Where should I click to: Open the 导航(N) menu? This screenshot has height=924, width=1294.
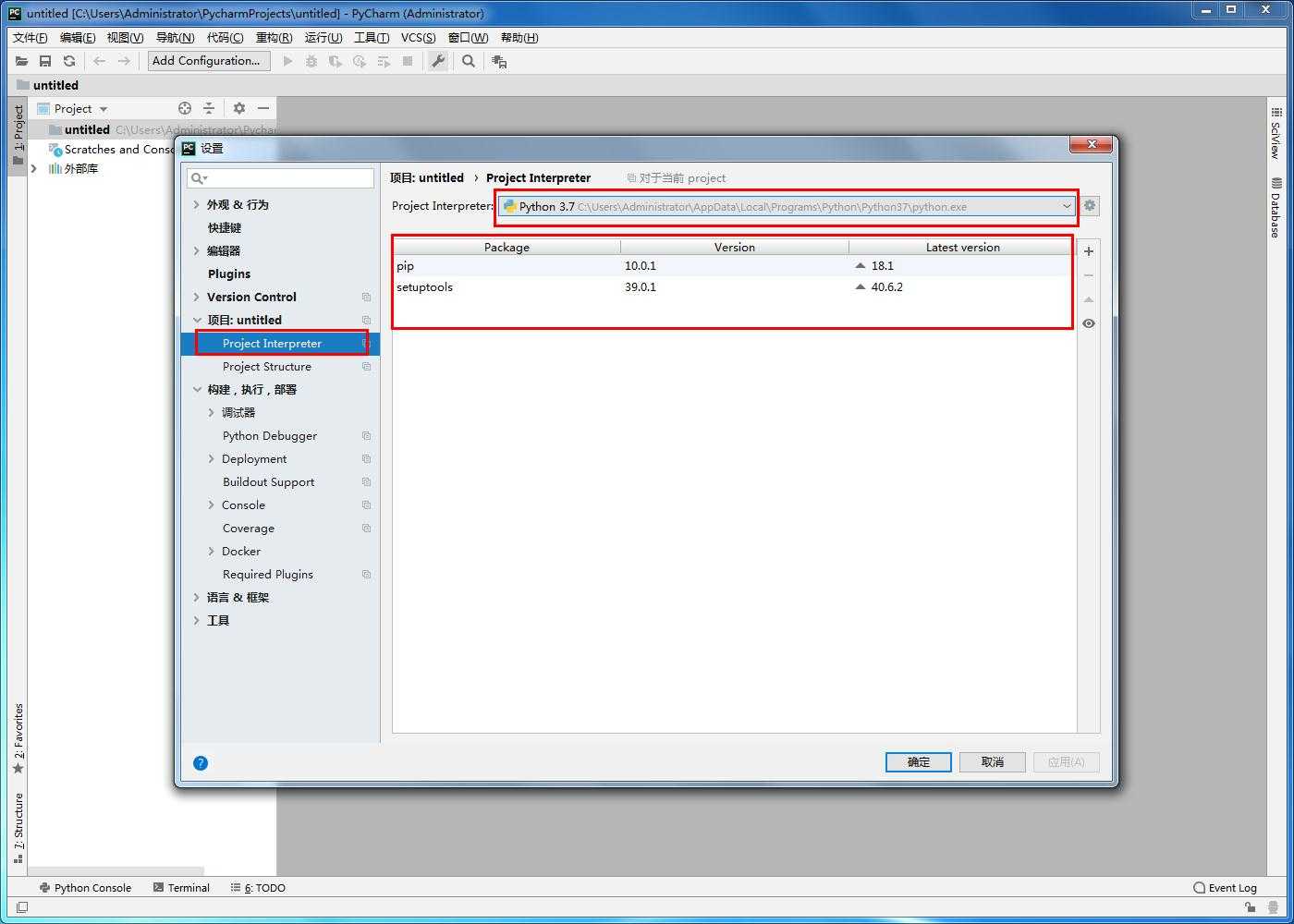click(175, 37)
